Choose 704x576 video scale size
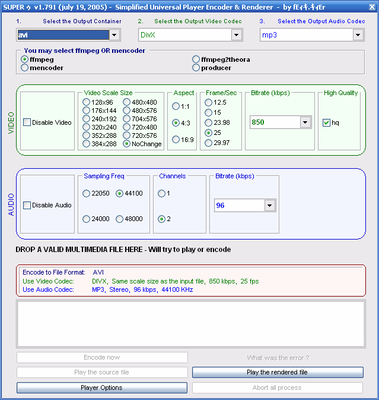This screenshot has height=400, width=379. click(x=127, y=119)
